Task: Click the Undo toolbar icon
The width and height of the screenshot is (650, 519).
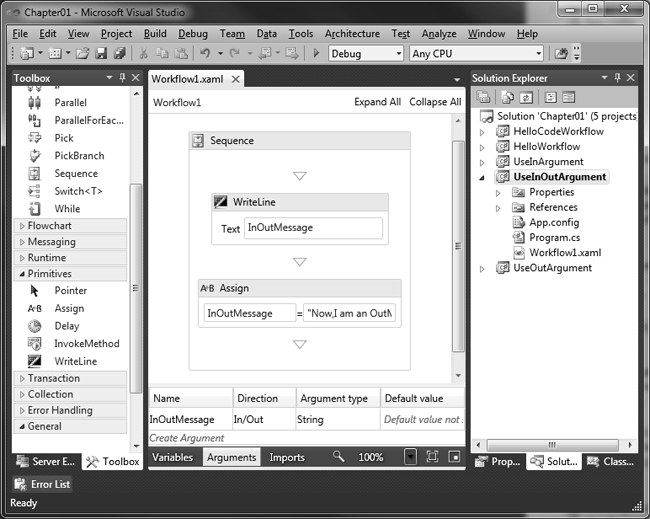Action: [x=205, y=53]
